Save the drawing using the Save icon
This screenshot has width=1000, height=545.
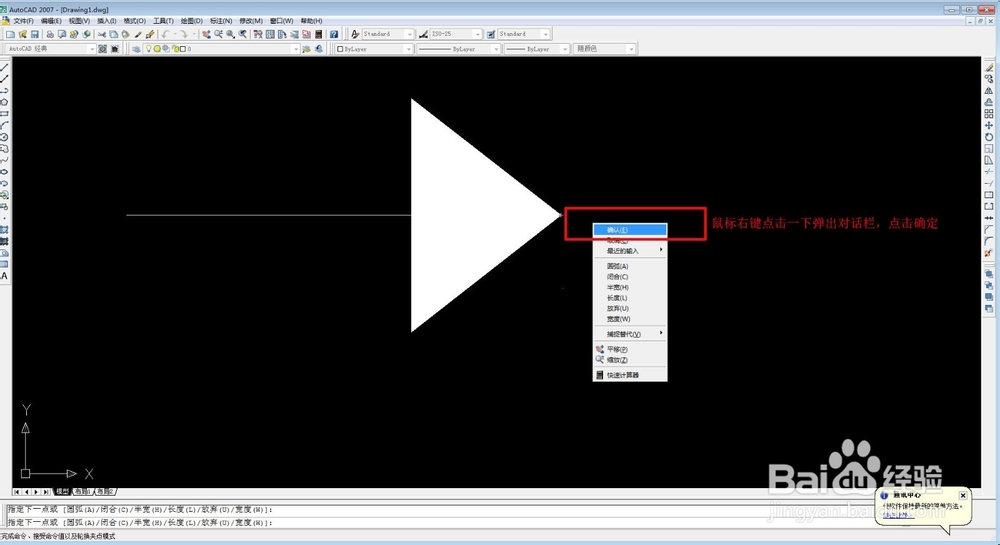[34, 34]
